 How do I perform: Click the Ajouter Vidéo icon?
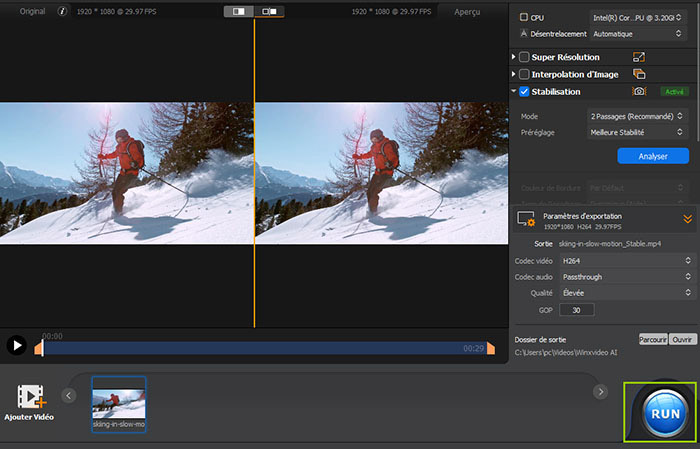click(31, 396)
